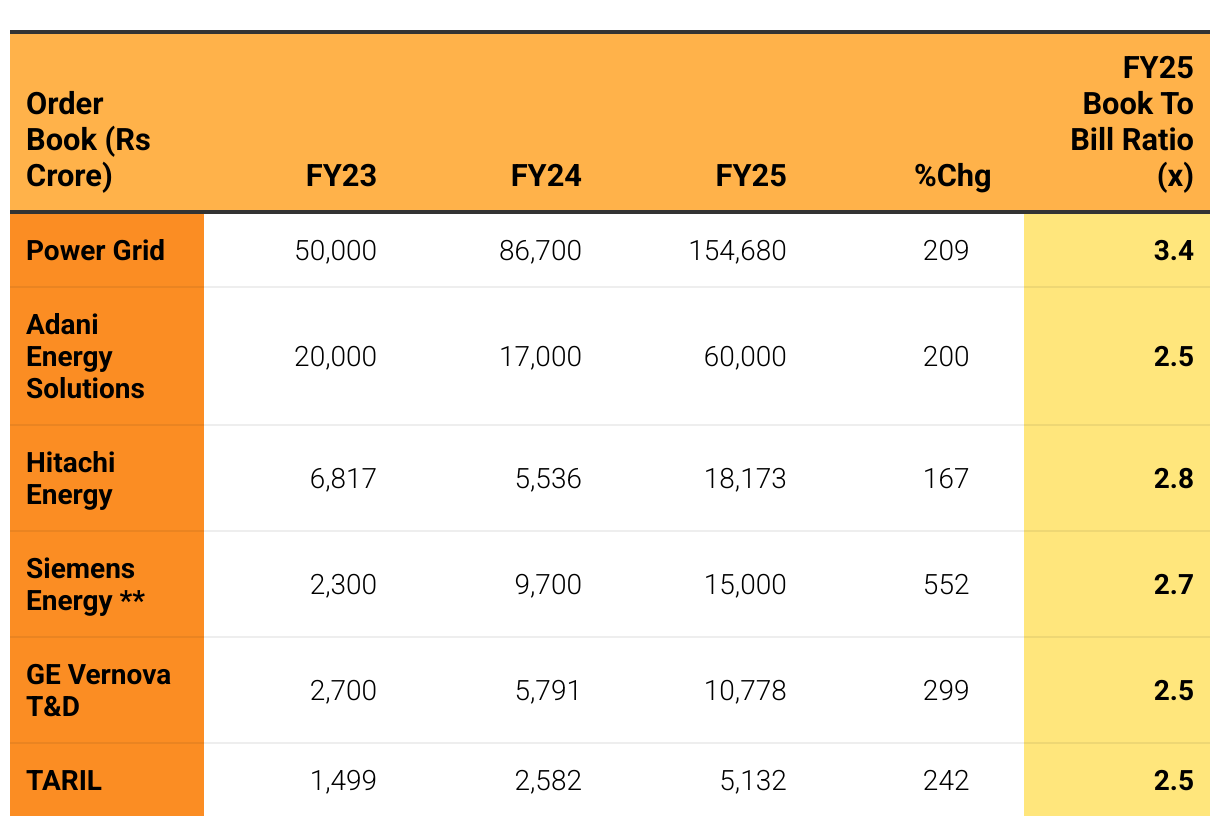Click the %Chg column header
Screen dimensions: 1220x826
tap(952, 176)
